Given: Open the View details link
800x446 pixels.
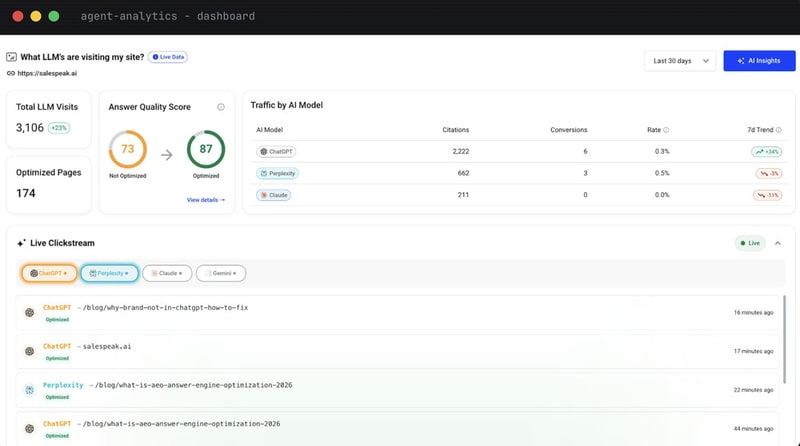Looking at the screenshot, I should (205, 200).
